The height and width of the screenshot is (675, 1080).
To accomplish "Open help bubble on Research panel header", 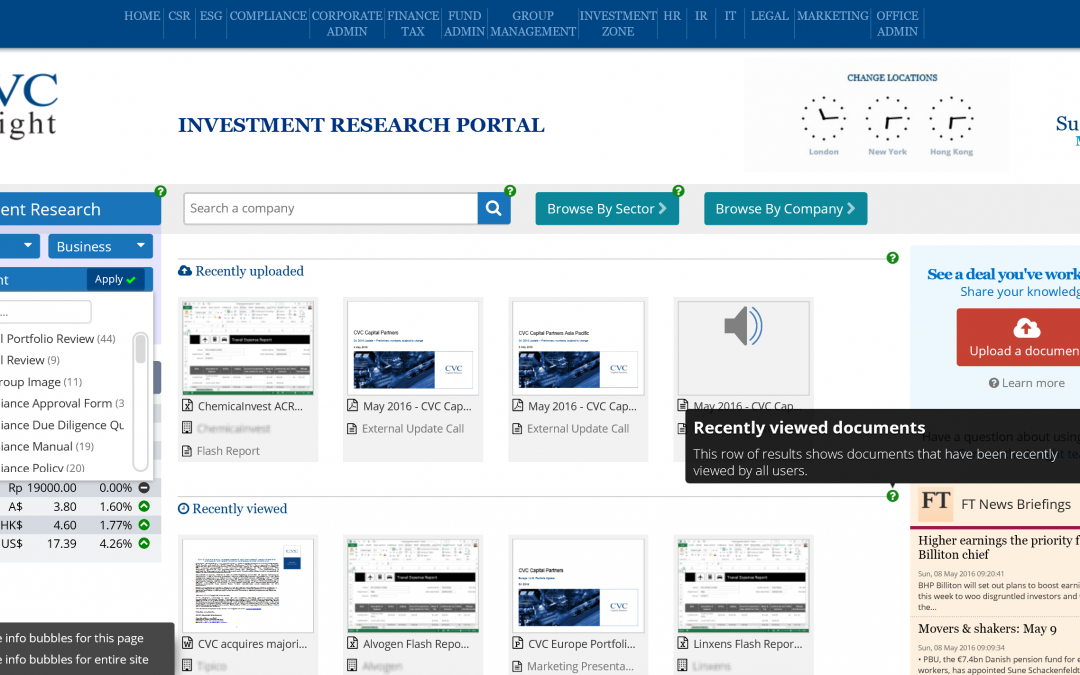I will (160, 191).
